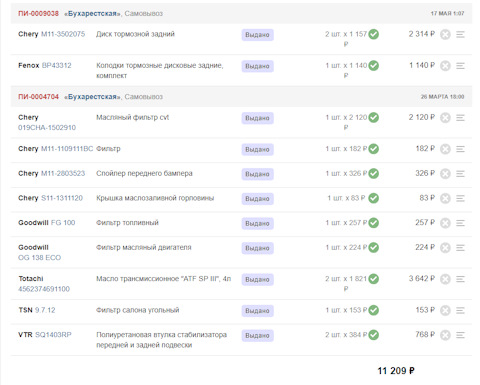Open part number SQ1403RP
This screenshot has width=480, height=385.
point(53,335)
